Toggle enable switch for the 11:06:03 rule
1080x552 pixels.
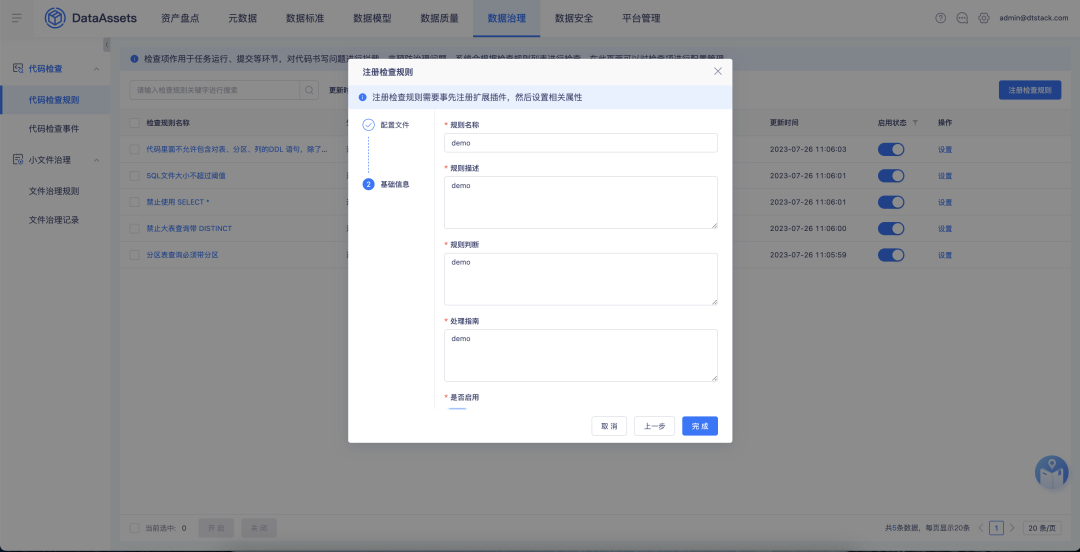pyautogui.click(x=890, y=149)
